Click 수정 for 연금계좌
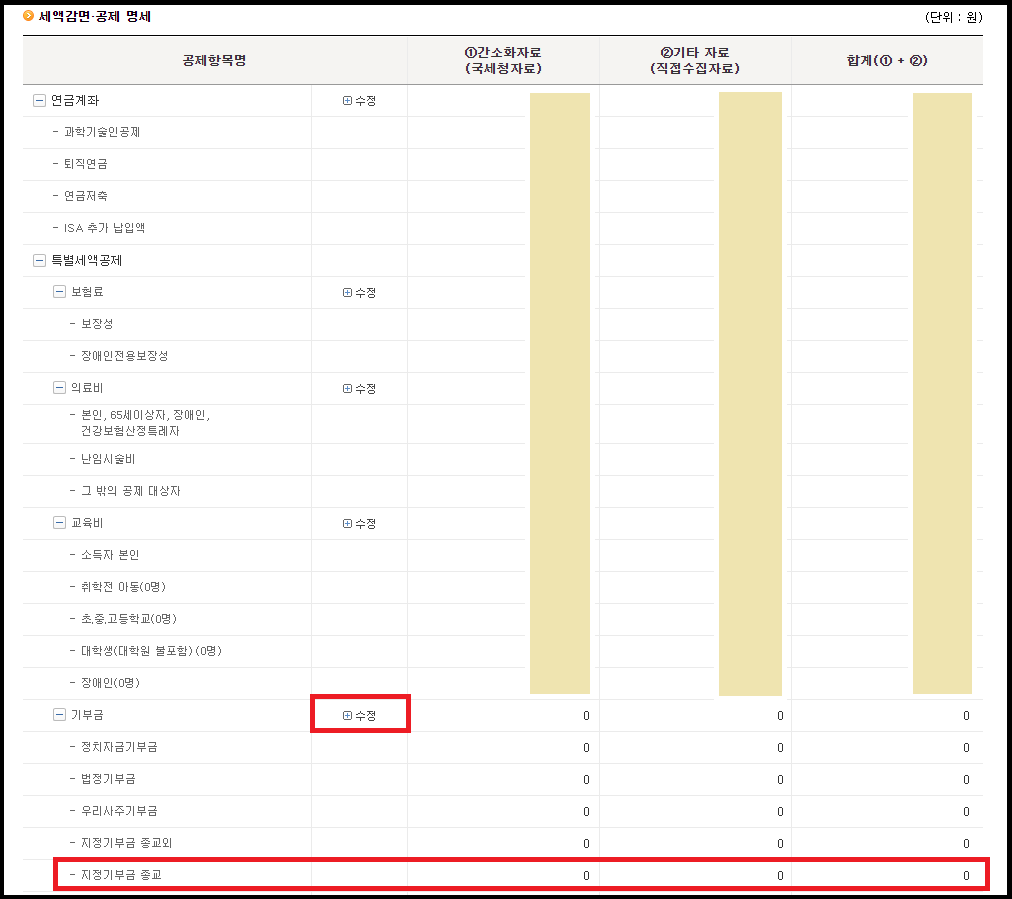1012x899 pixels. 359,101
